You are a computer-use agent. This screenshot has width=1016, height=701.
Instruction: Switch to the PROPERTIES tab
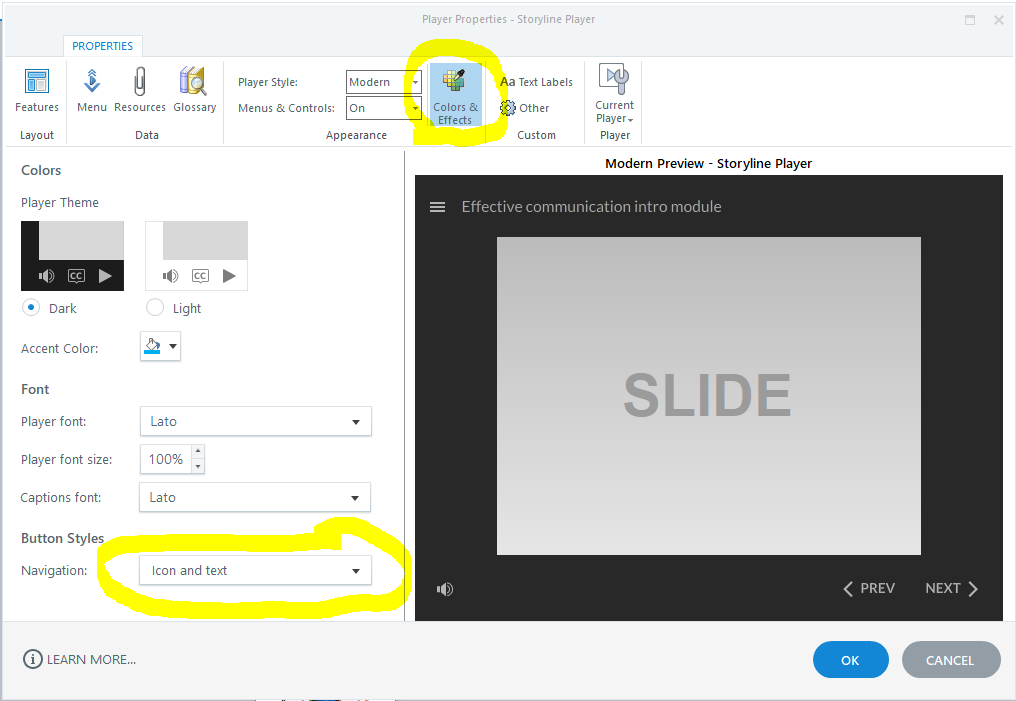[x=102, y=46]
